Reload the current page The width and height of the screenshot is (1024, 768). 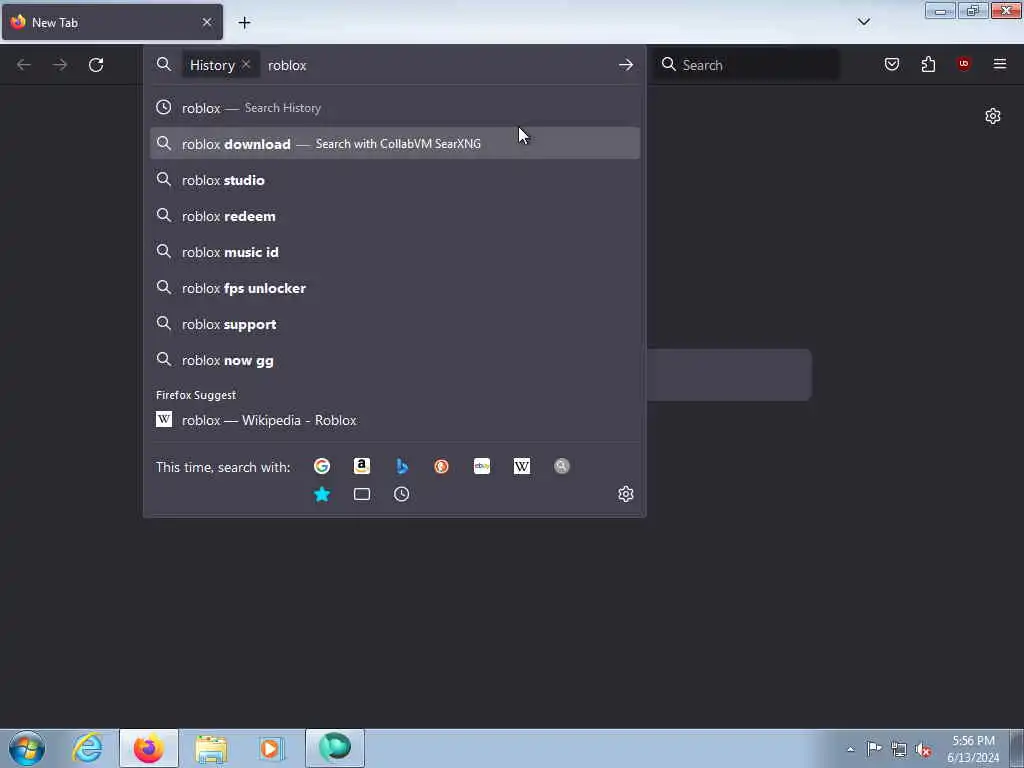96,65
